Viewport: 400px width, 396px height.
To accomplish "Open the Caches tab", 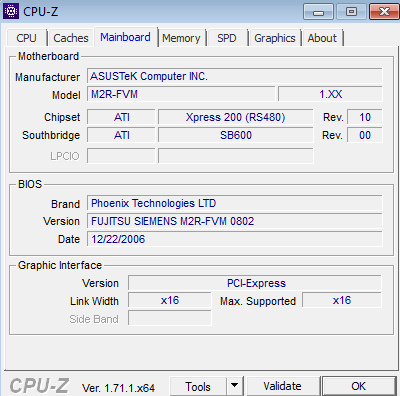I will pyautogui.click(x=71, y=38).
